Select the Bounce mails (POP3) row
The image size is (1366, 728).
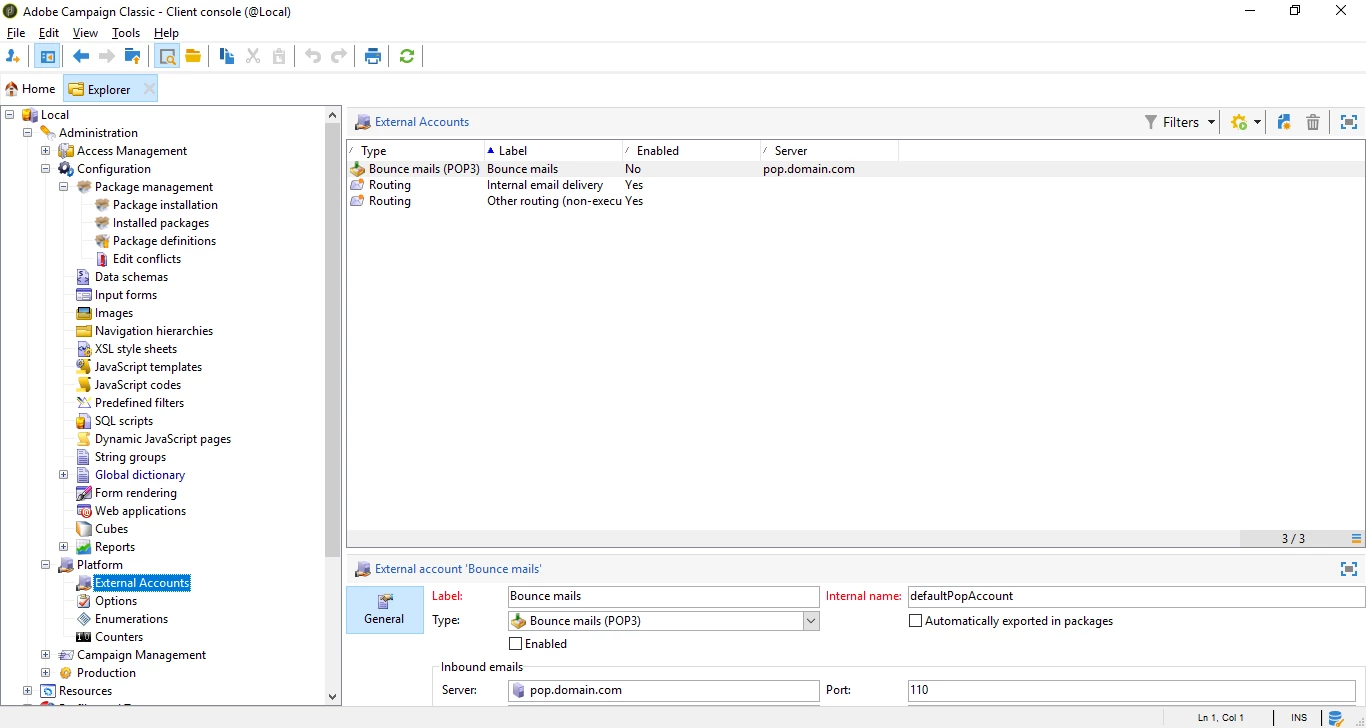(x=856, y=169)
